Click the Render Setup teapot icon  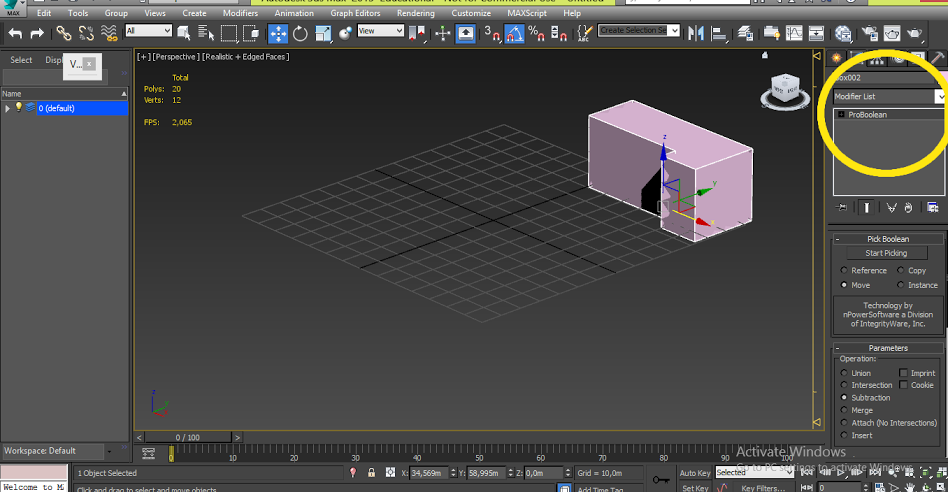(869, 33)
